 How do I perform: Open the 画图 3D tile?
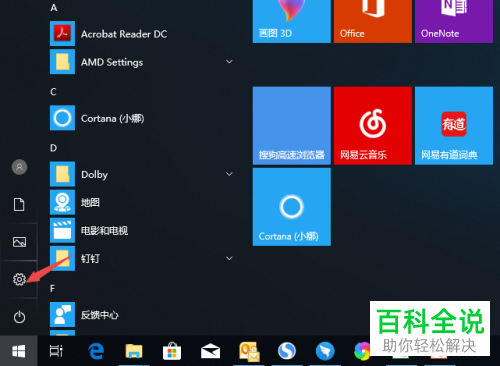292,21
